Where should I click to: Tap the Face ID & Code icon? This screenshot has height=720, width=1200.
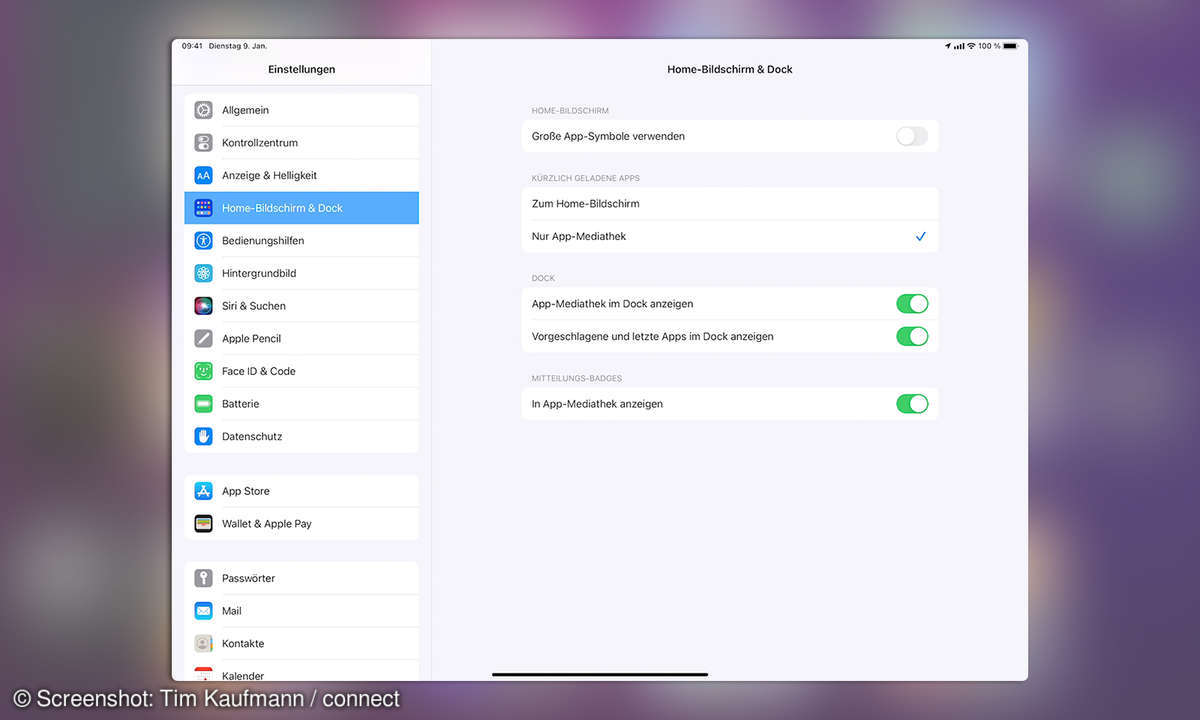coord(203,371)
